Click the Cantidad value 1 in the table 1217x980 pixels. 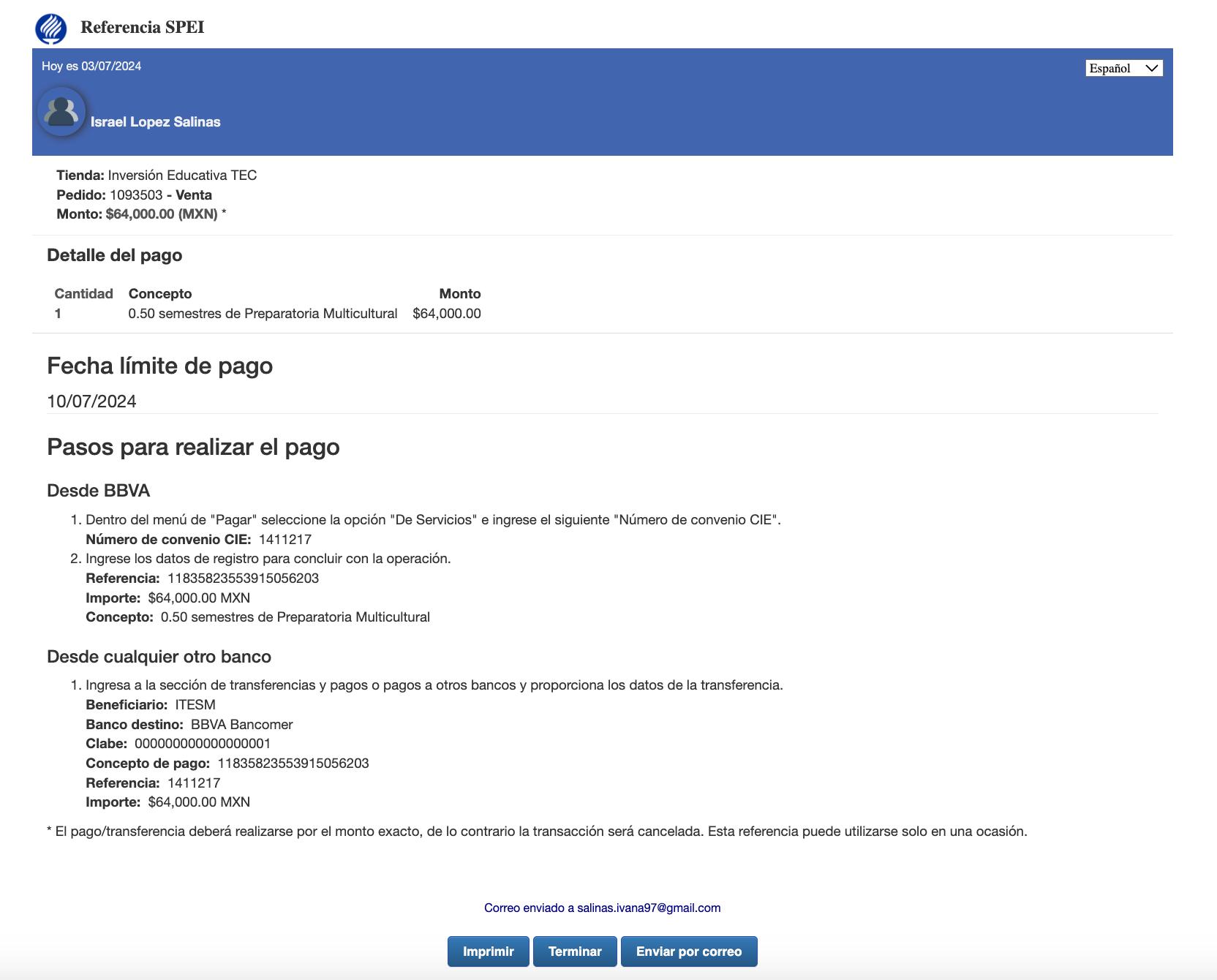pos(58,314)
